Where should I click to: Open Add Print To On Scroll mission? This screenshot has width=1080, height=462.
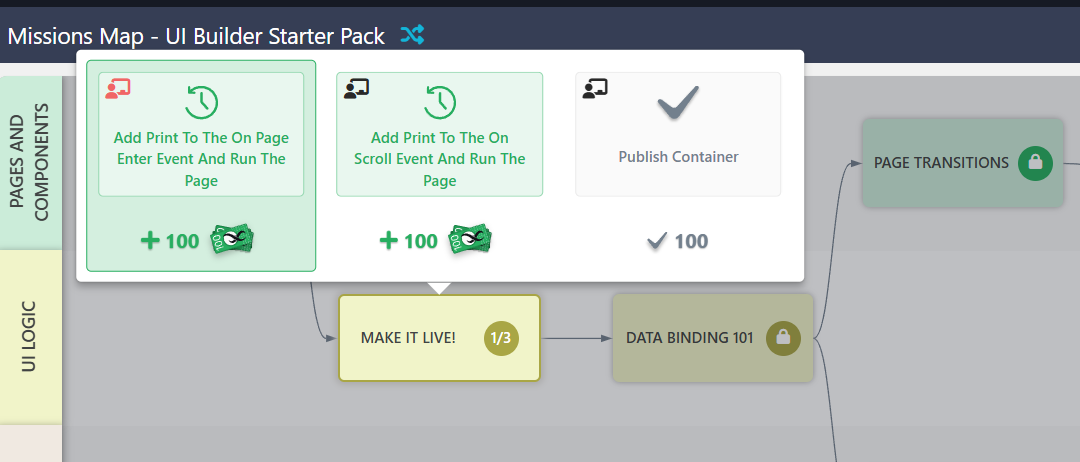point(440,159)
